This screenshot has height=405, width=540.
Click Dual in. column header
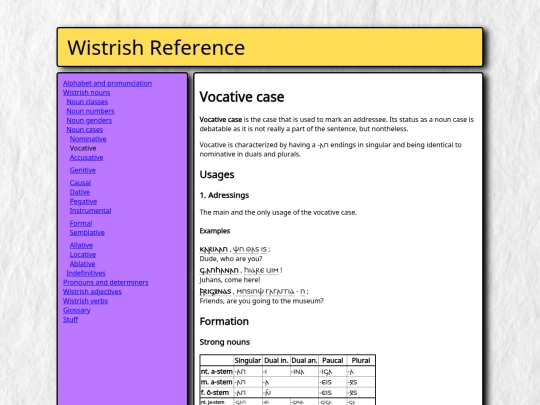coord(276,361)
